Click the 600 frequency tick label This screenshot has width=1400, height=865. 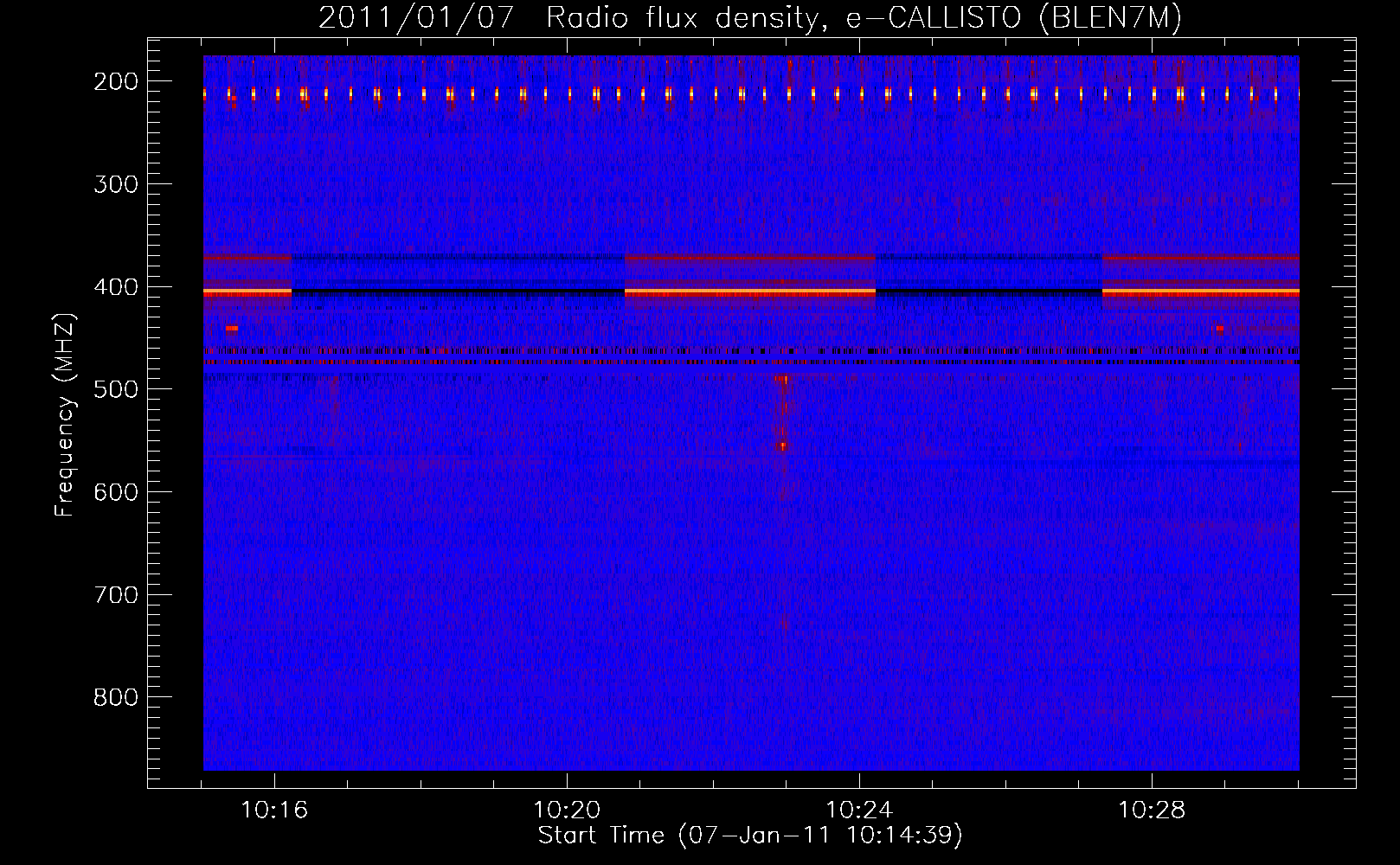pyautogui.click(x=116, y=492)
